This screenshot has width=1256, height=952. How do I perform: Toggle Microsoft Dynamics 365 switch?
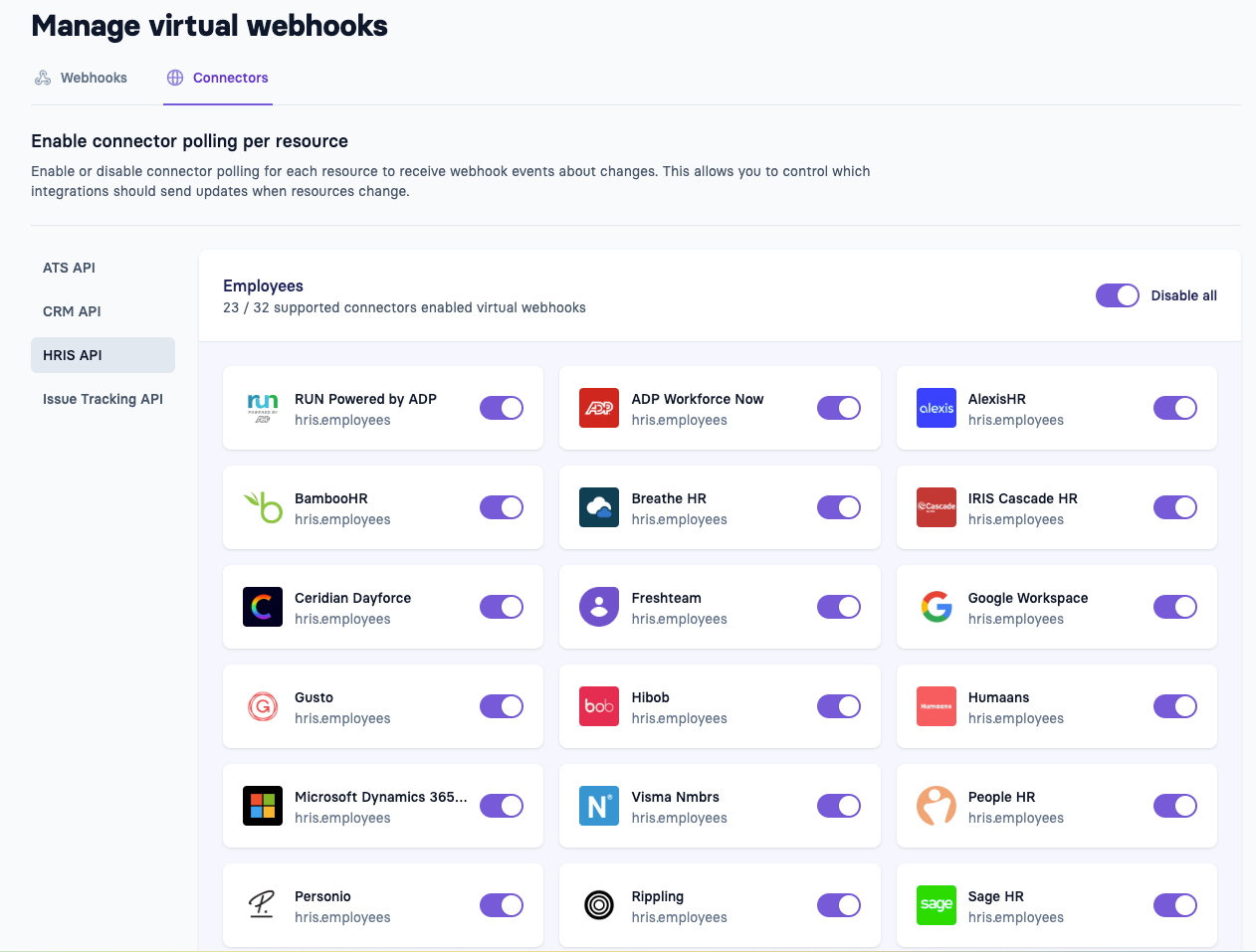502,806
